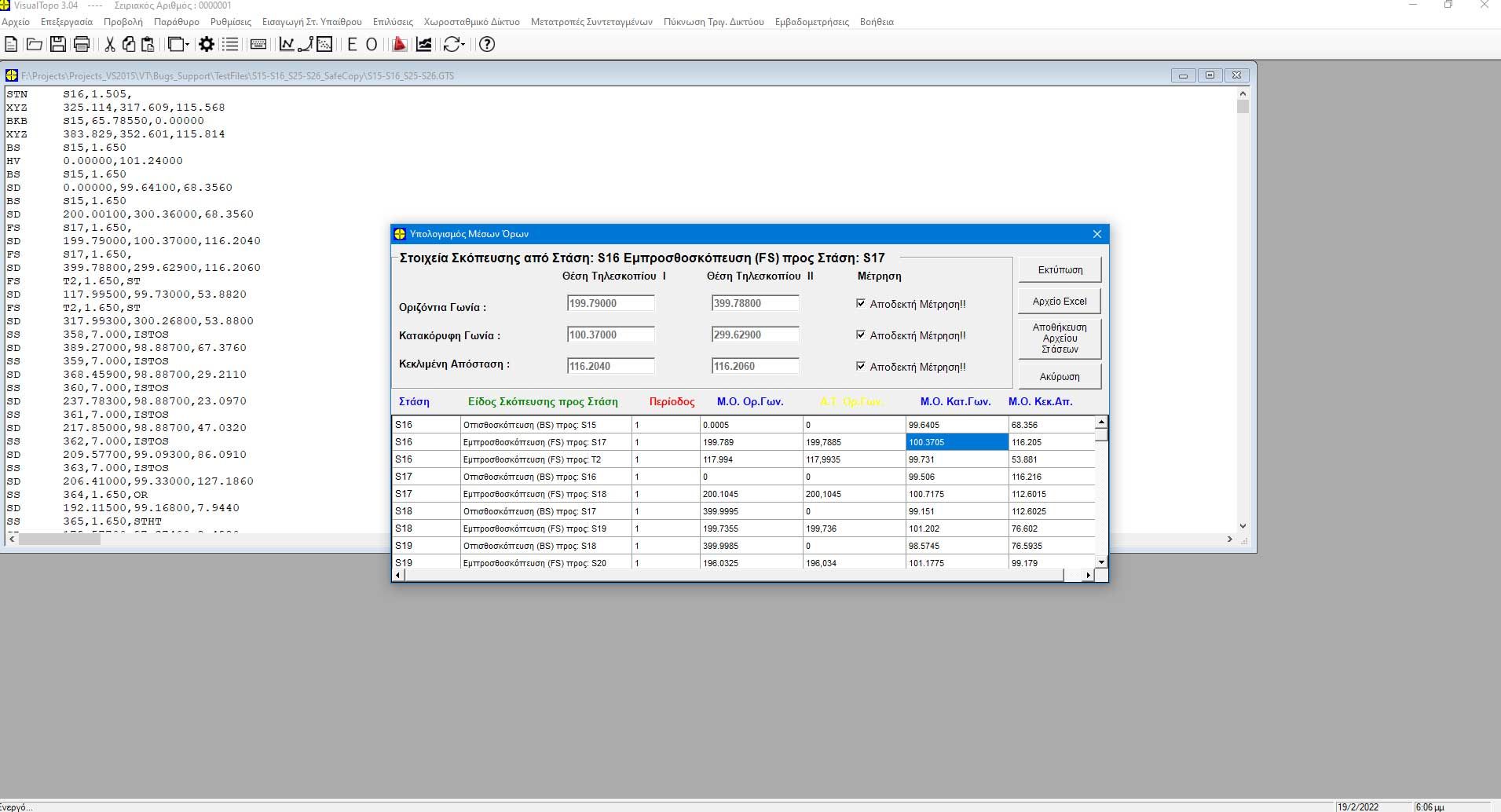Click the Εκτύπωση button
1501x812 pixels.
1060,269
